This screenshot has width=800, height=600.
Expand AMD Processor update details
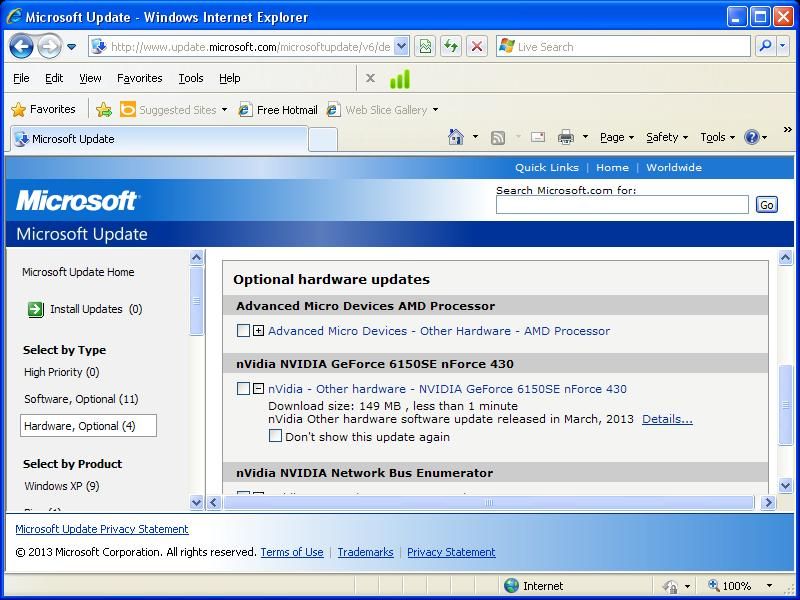(259, 331)
